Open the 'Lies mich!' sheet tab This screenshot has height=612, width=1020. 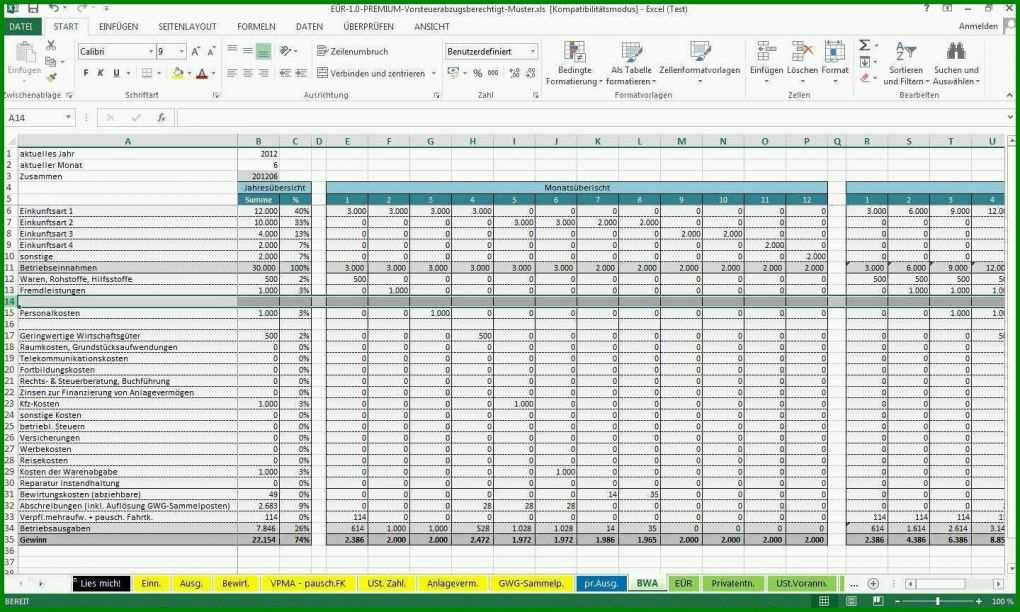click(x=101, y=583)
